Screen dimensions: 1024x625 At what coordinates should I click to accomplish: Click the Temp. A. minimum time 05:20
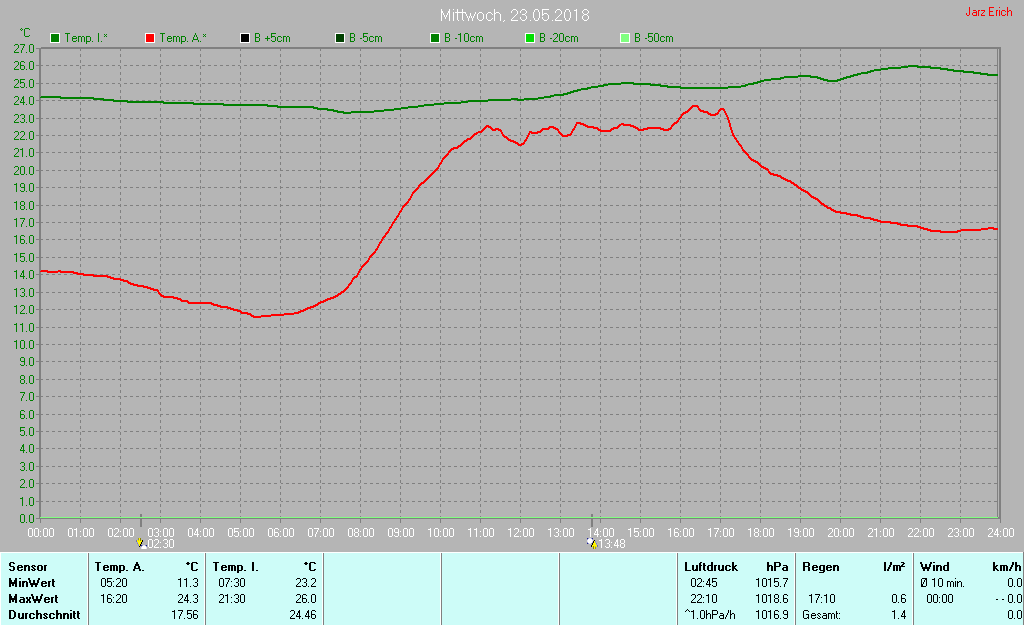click(x=114, y=583)
